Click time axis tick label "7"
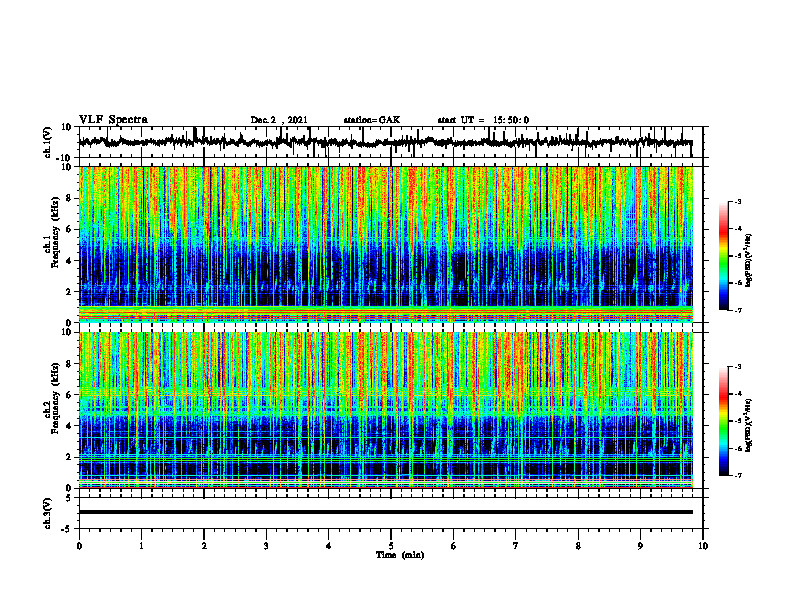The width and height of the screenshot is (792, 612). coord(516,546)
